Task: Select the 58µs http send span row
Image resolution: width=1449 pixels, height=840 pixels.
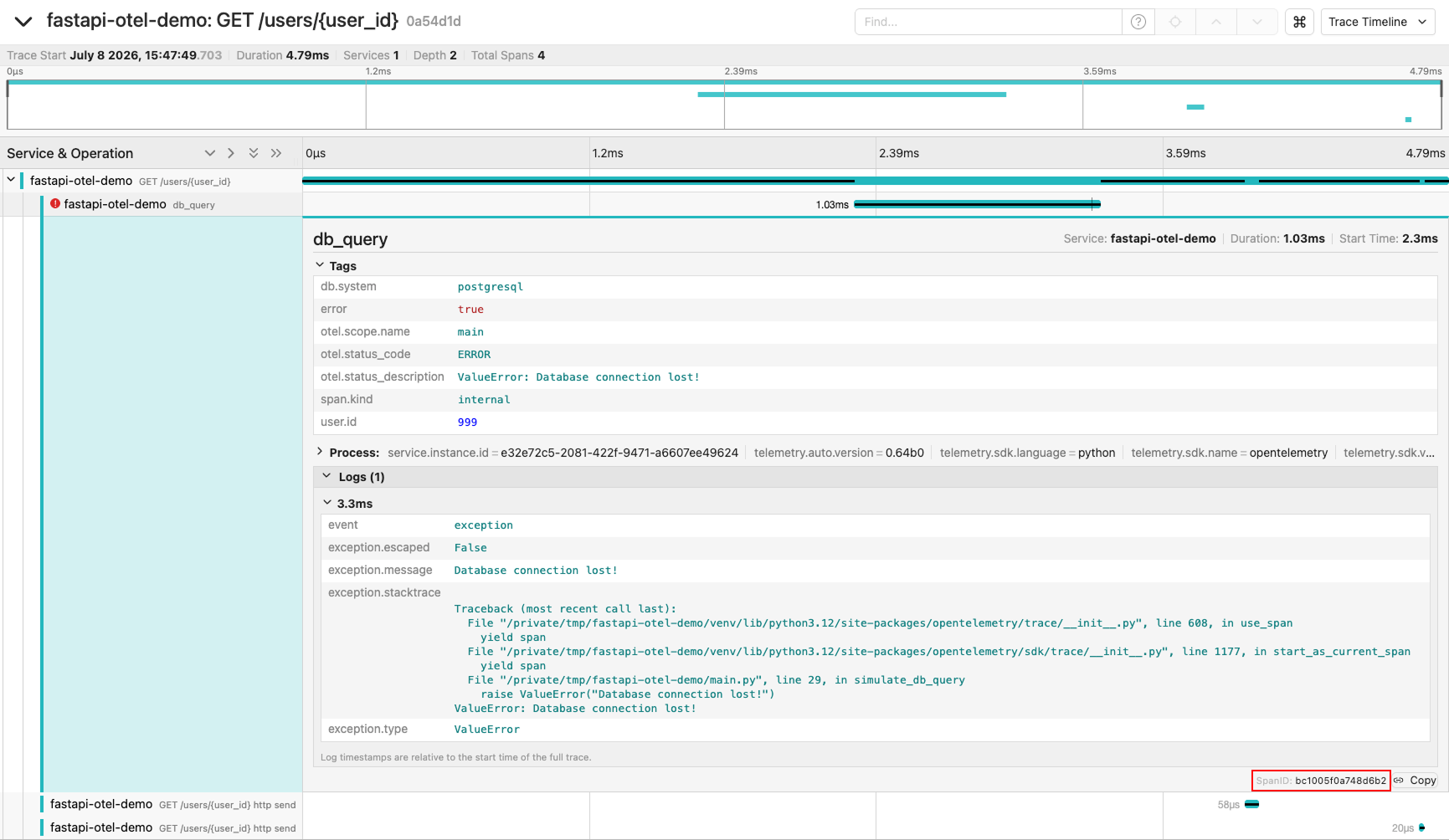Action: [172, 804]
